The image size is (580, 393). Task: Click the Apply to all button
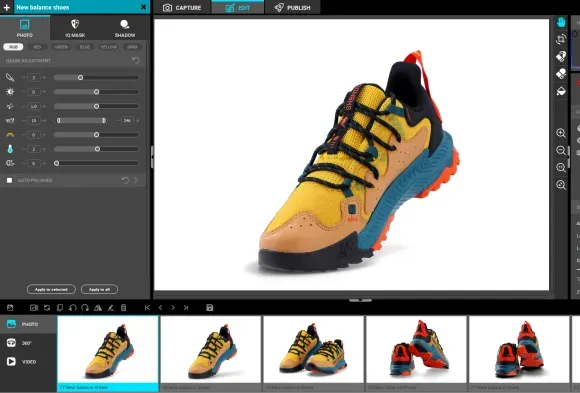100,289
